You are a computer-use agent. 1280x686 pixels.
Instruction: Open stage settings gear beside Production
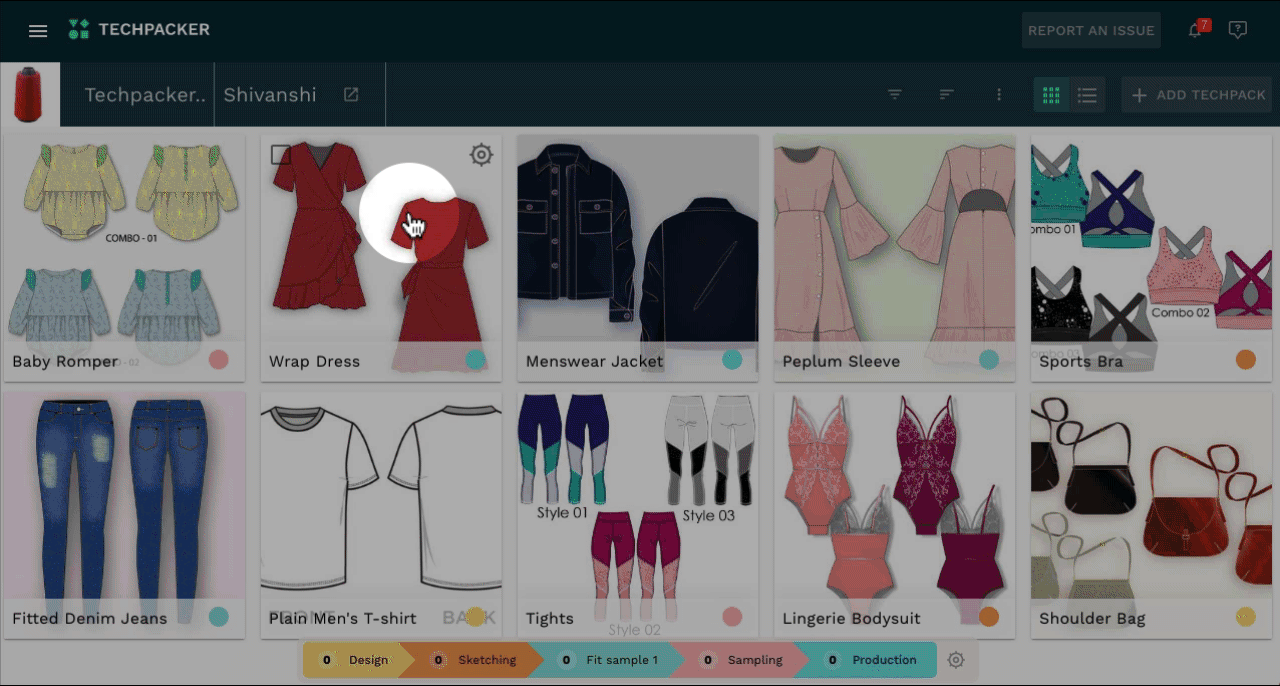coord(956,660)
